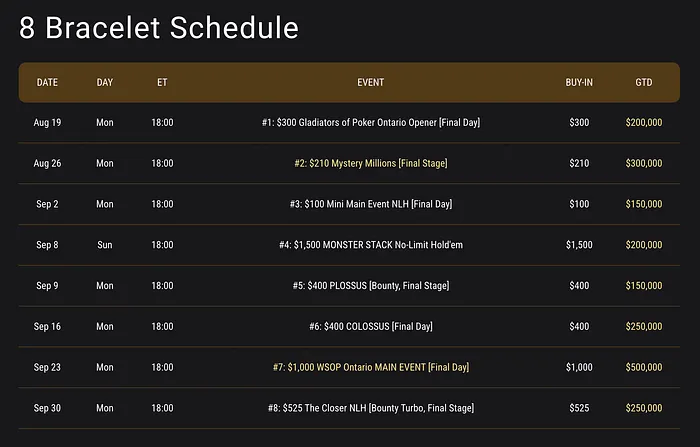Click the EVENT column header
Screen dimensions: 700x447
370,83
